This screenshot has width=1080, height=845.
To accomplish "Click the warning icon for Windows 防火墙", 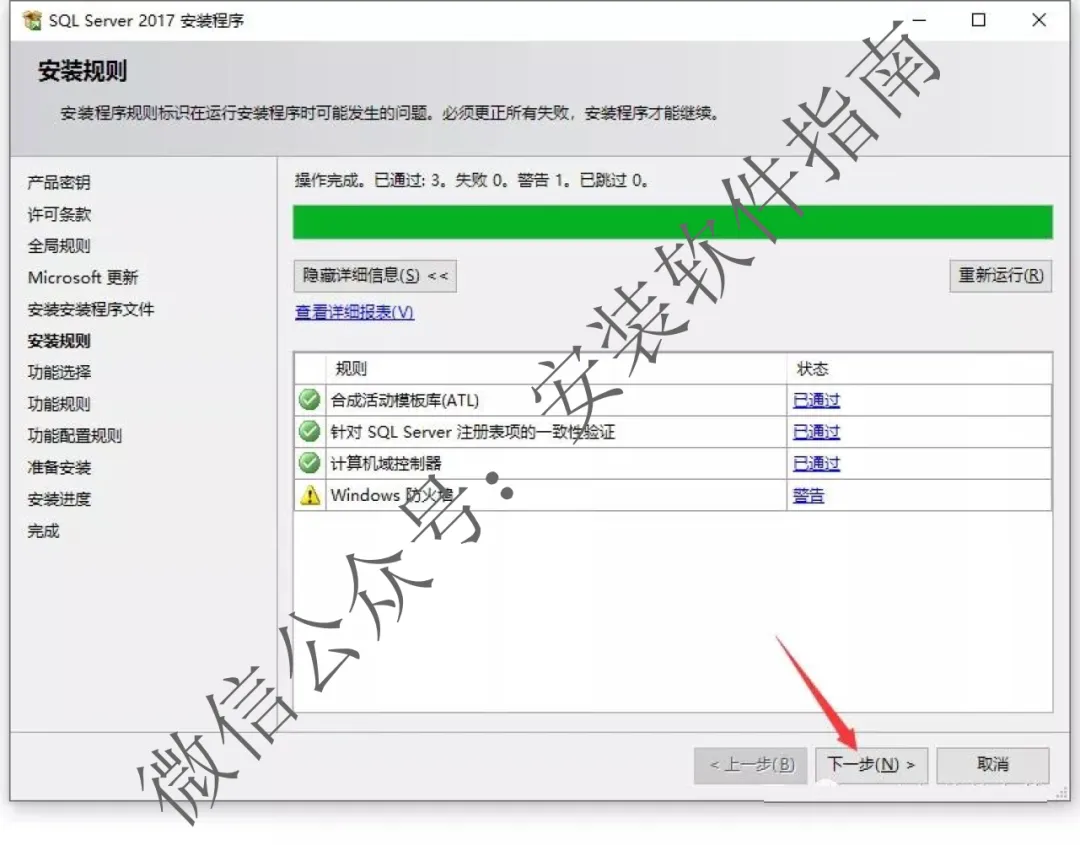I will (310, 495).
